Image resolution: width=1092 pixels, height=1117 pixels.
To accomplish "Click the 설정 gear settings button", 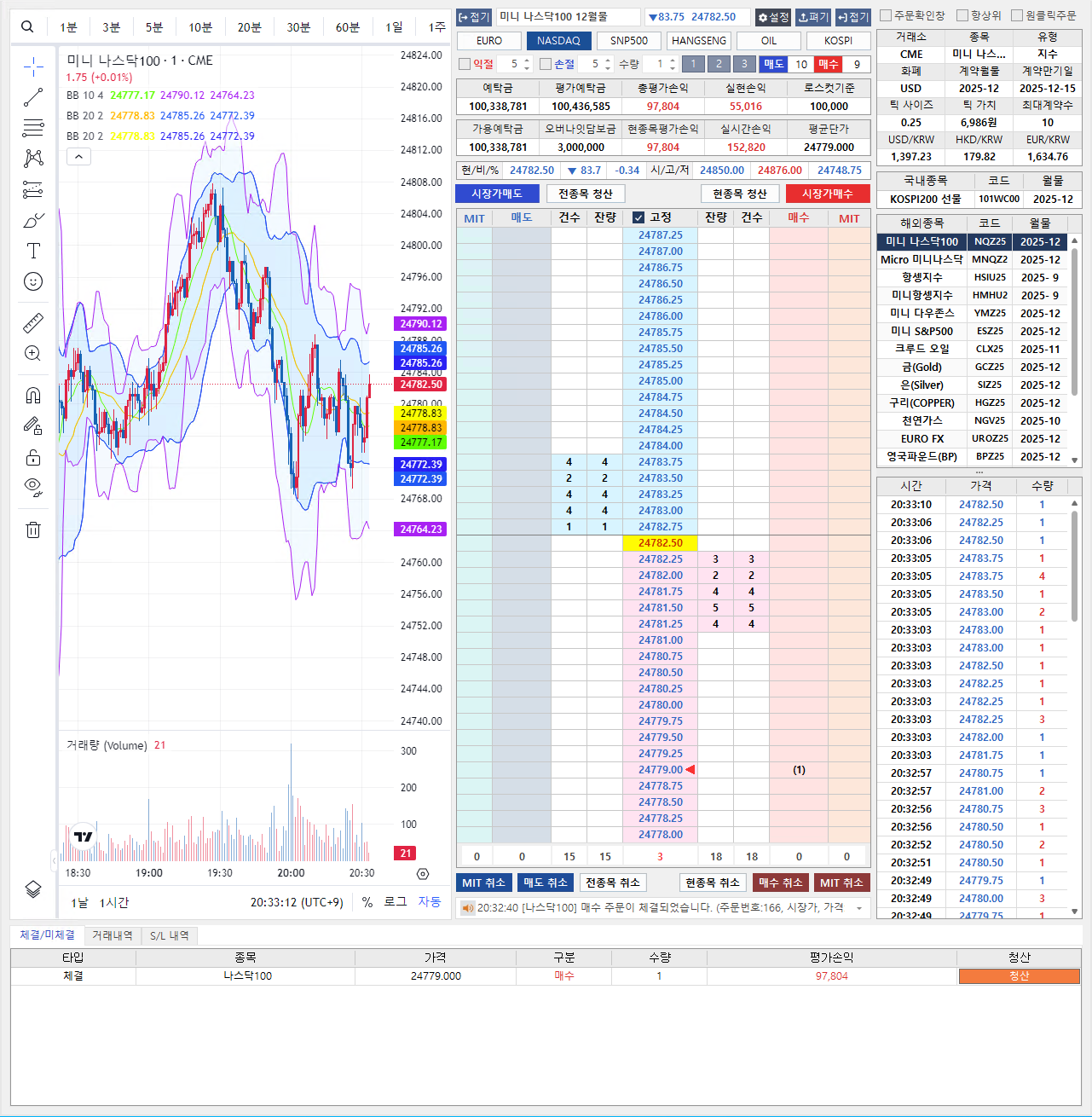I will pyautogui.click(x=773, y=17).
